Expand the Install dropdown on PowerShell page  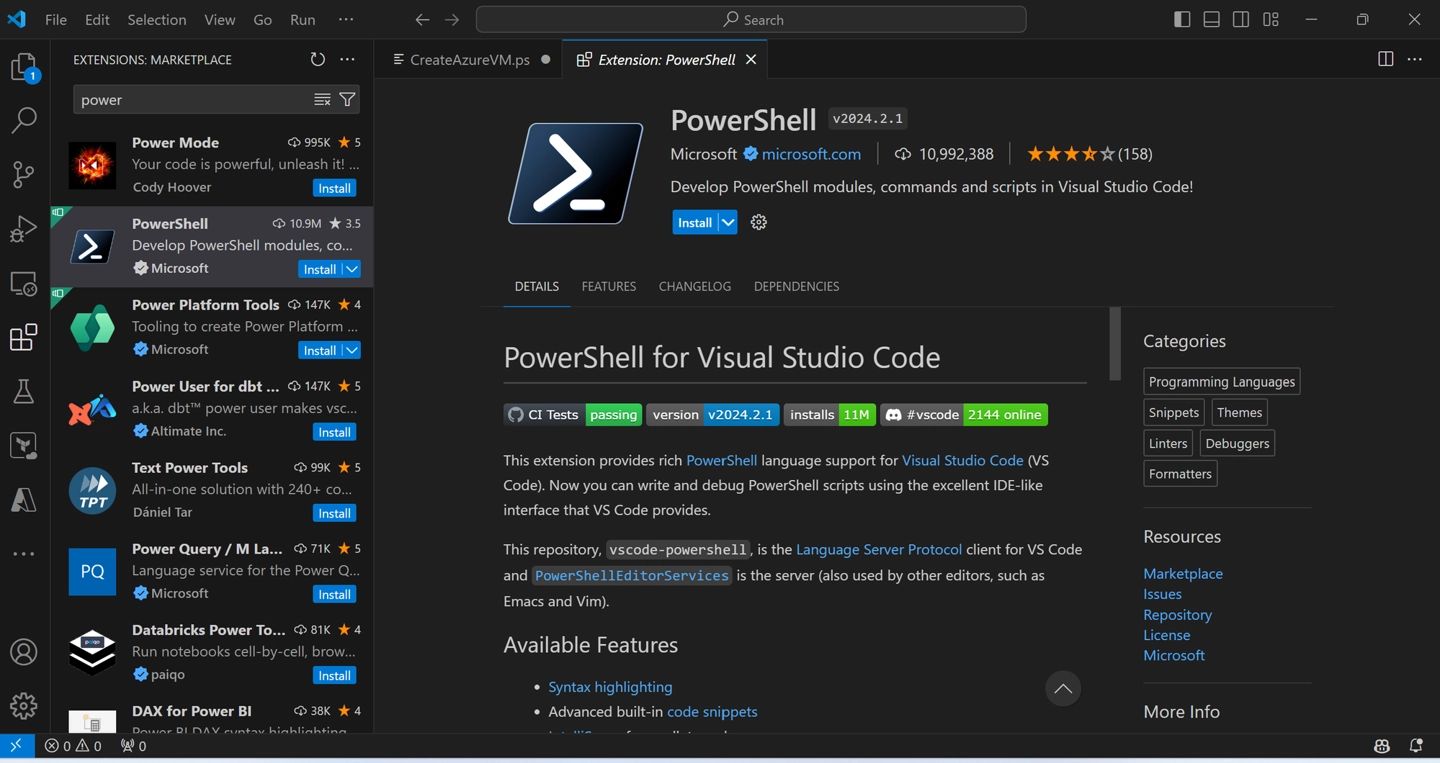728,223
